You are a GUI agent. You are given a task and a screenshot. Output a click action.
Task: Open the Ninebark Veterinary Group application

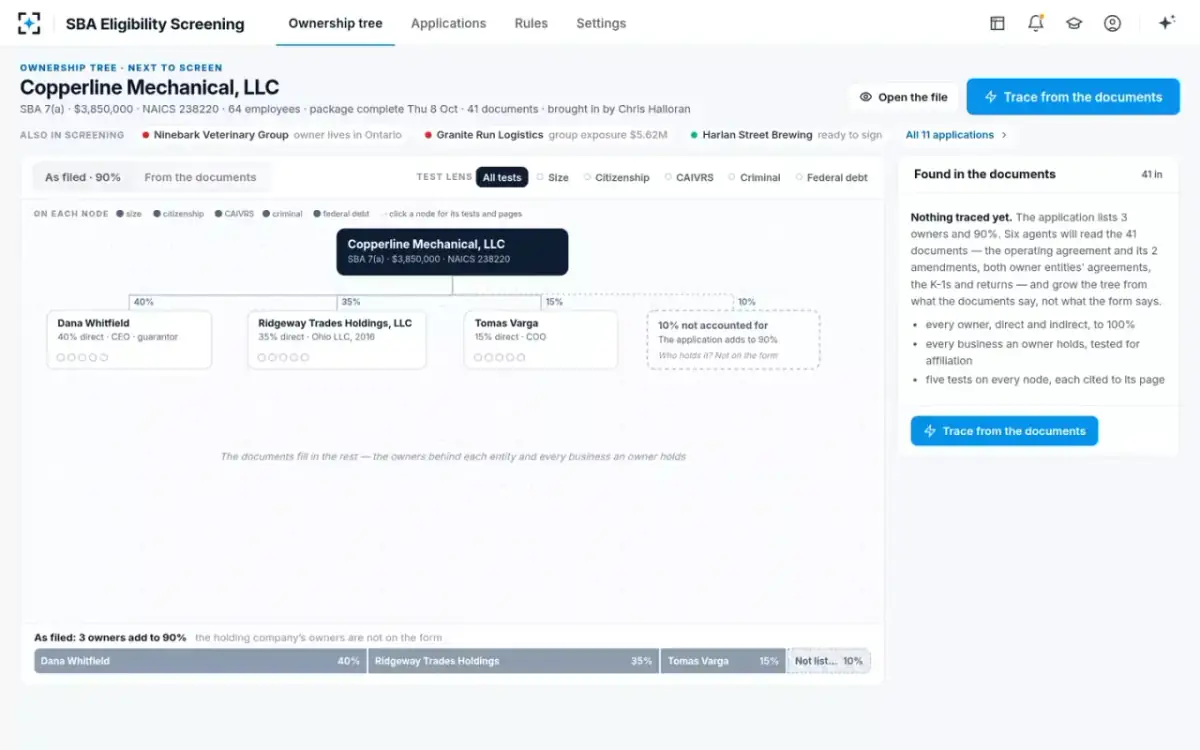click(x=272, y=135)
